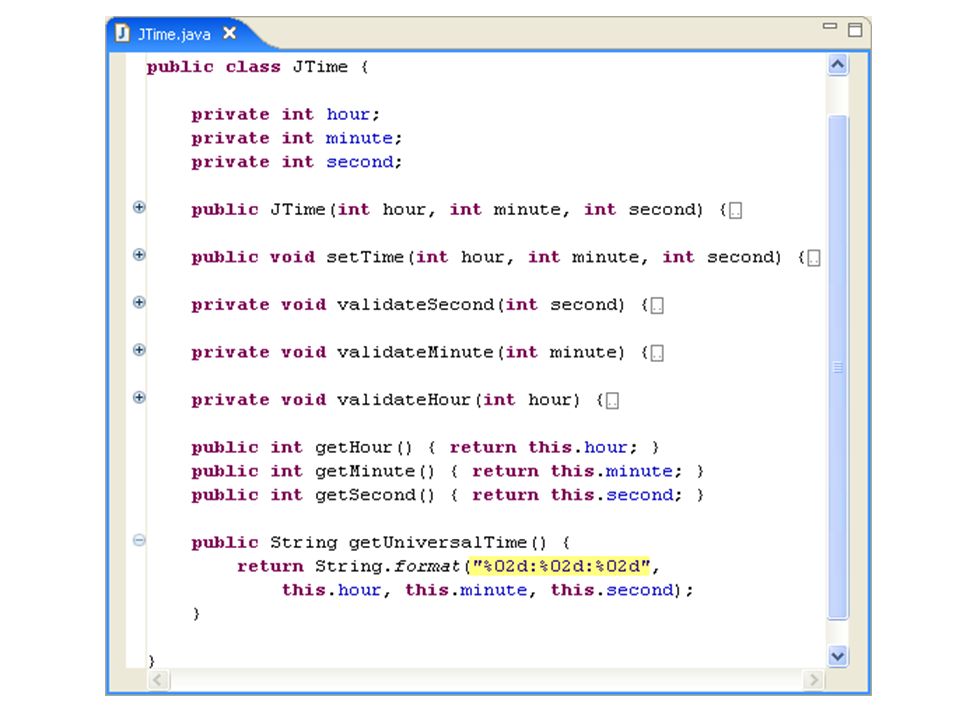This screenshot has width=960, height=720.
Task: Click the folded-code box after setTime signature
Action: point(814,258)
